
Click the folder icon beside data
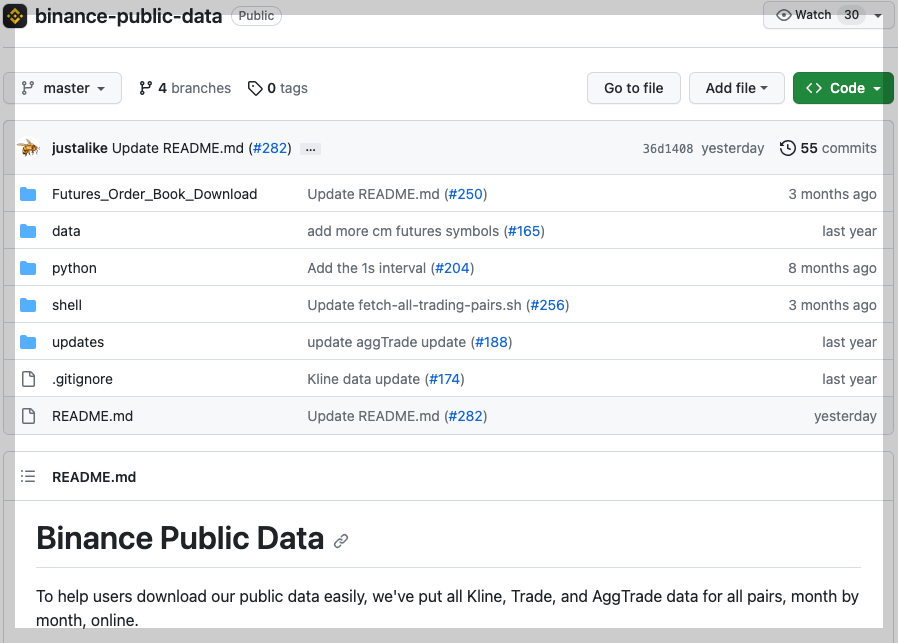click(x=28, y=231)
